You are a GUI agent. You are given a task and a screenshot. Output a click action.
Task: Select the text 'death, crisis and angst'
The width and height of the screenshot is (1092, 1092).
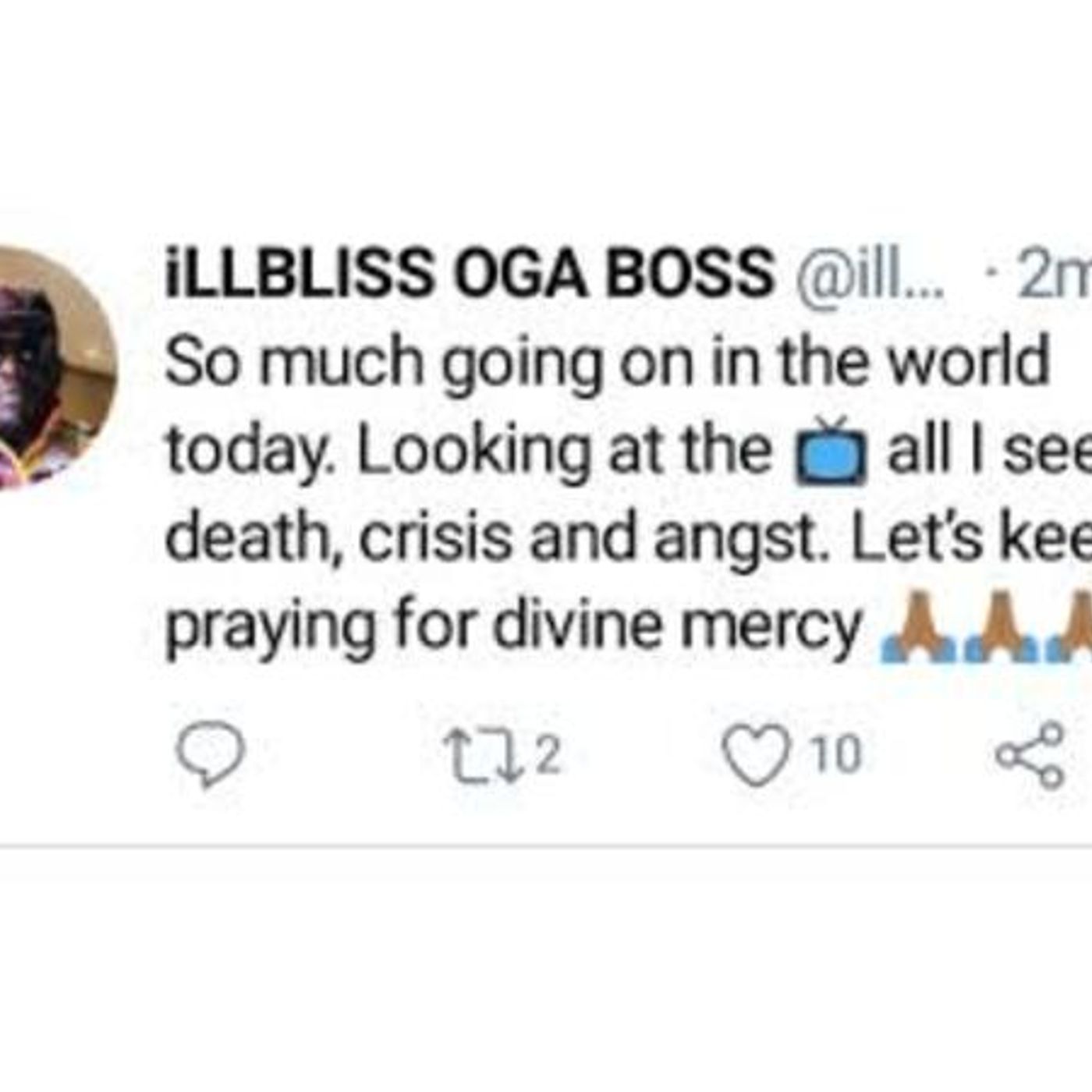tap(491, 538)
